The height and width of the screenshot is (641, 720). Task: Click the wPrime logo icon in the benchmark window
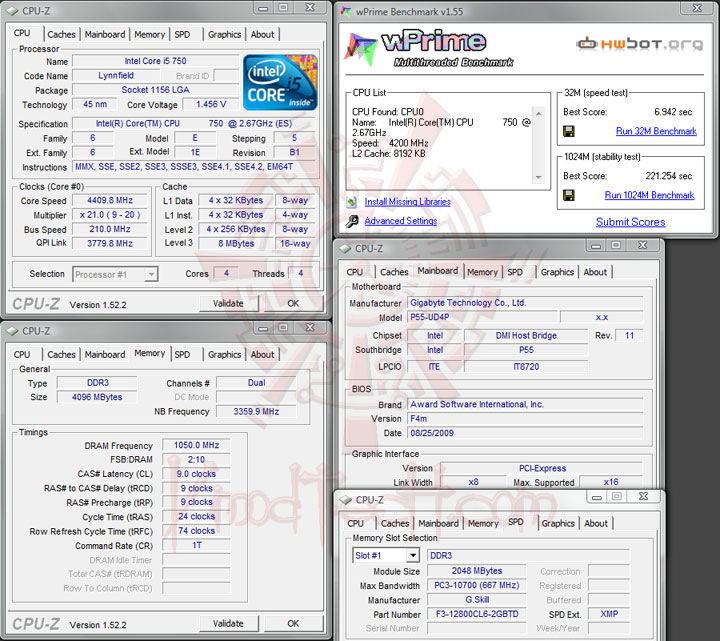(360, 49)
